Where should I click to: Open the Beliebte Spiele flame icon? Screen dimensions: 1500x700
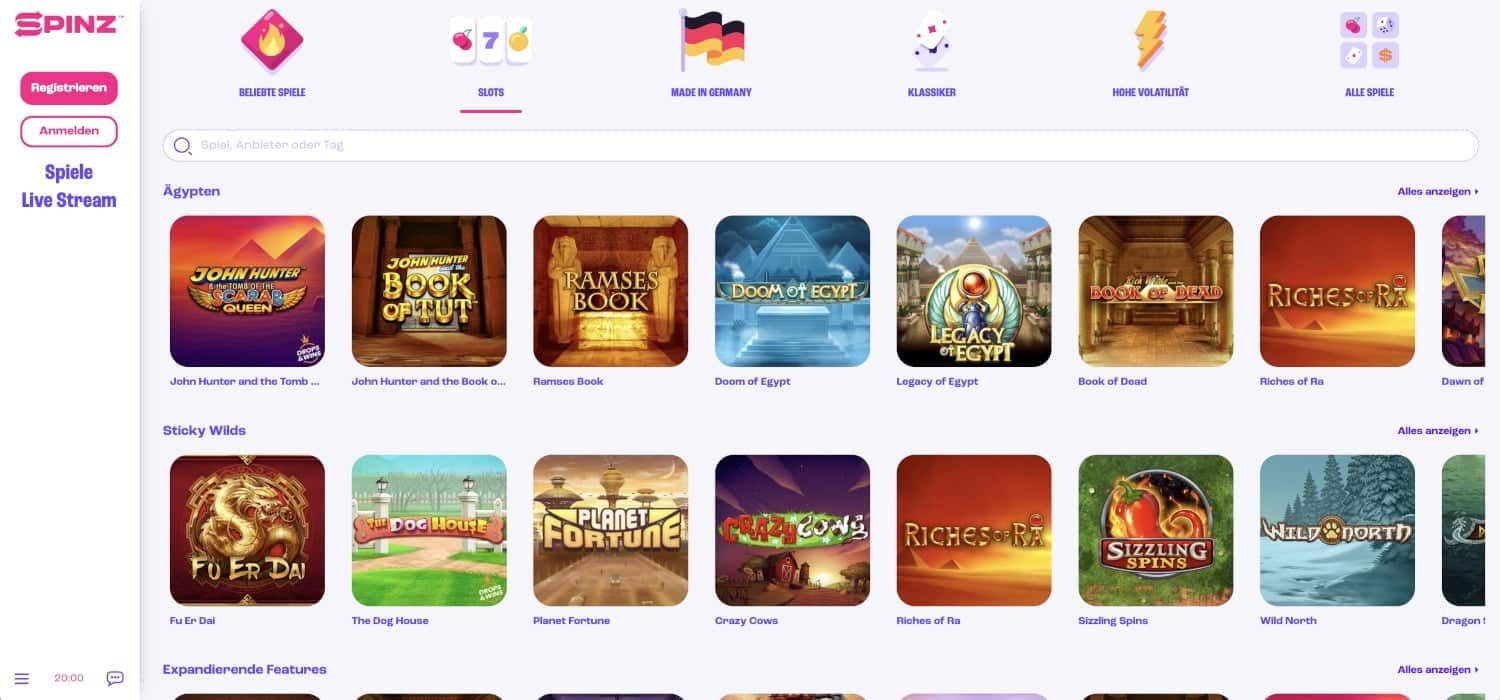[x=272, y=41]
